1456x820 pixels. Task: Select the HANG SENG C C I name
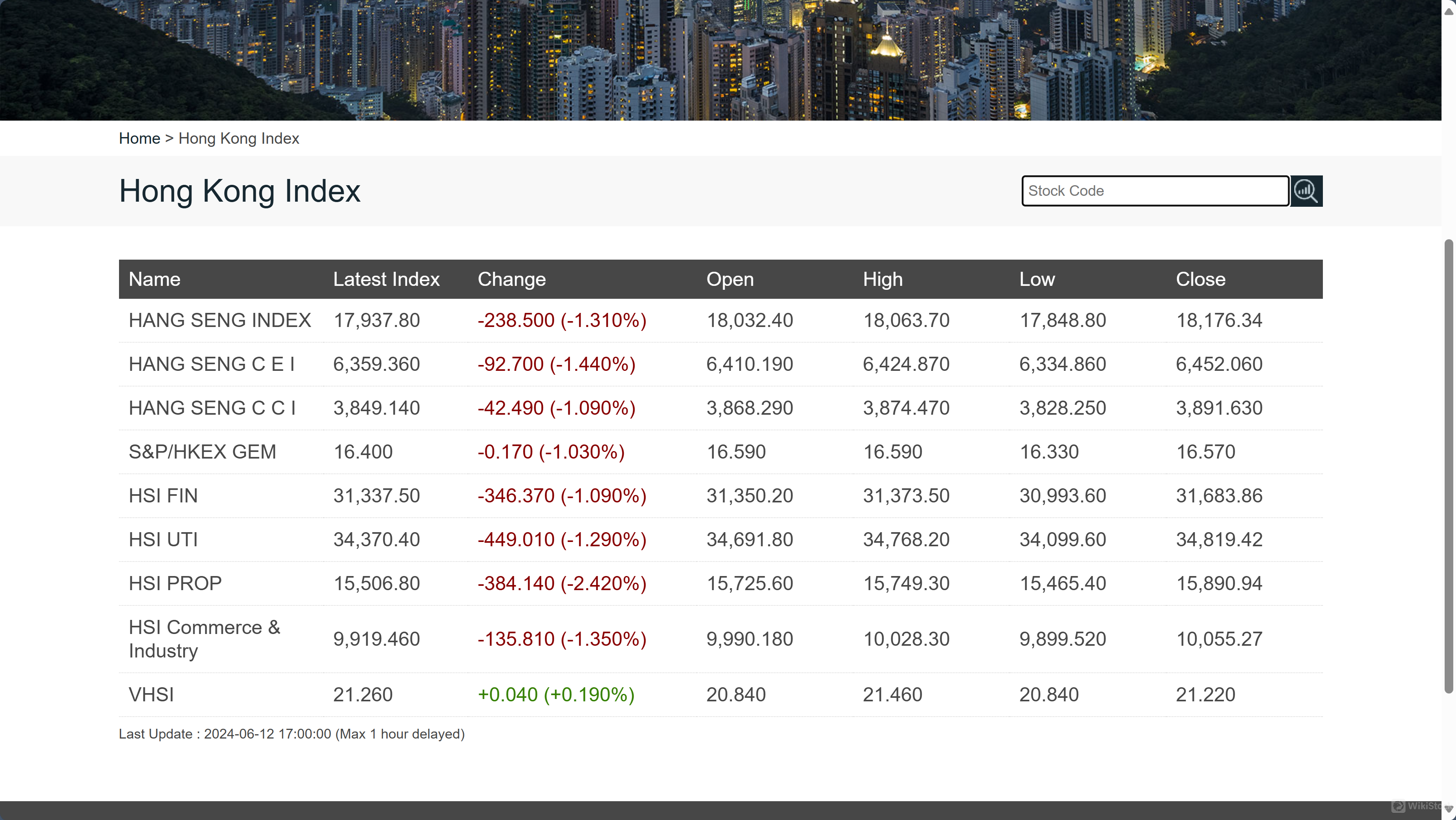[212, 408]
